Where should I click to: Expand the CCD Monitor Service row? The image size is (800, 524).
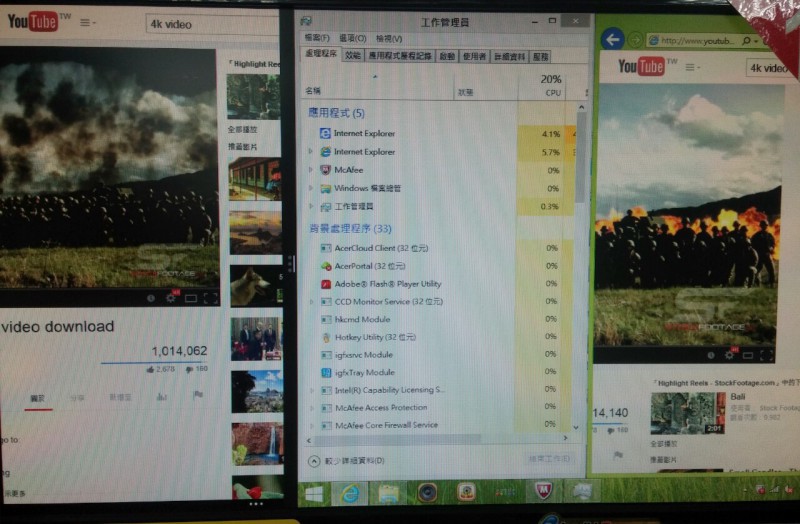pyautogui.click(x=312, y=302)
